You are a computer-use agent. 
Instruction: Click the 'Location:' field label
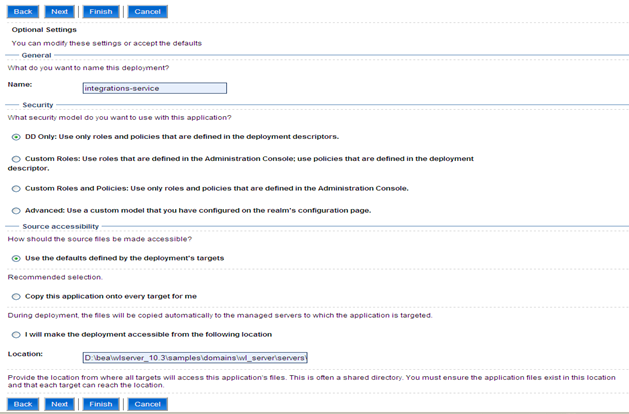pos(25,354)
